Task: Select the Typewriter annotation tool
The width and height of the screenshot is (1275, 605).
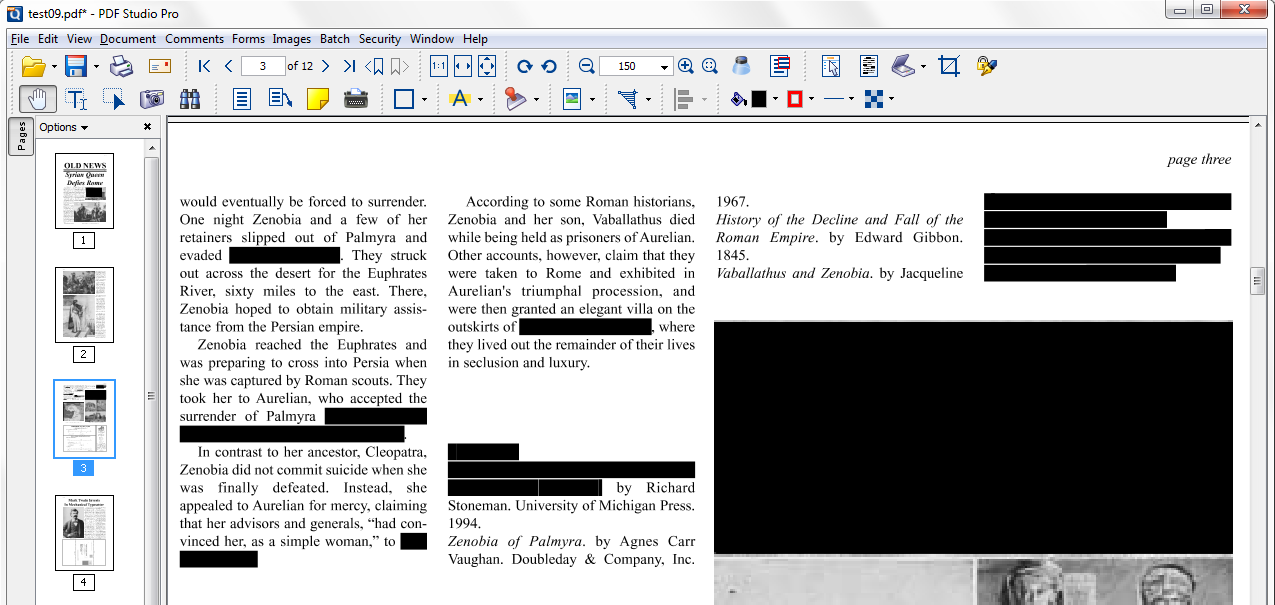Action: 357,99
